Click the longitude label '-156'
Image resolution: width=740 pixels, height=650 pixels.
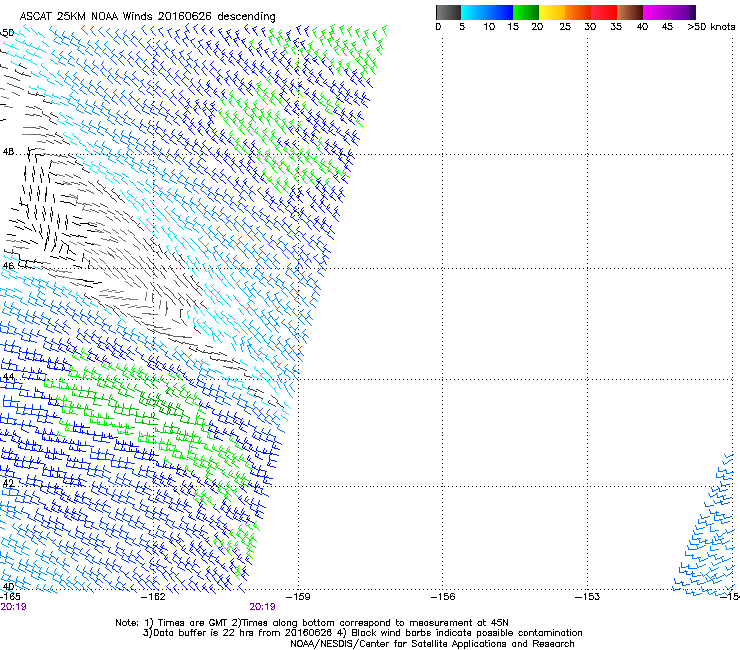pos(443,597)
